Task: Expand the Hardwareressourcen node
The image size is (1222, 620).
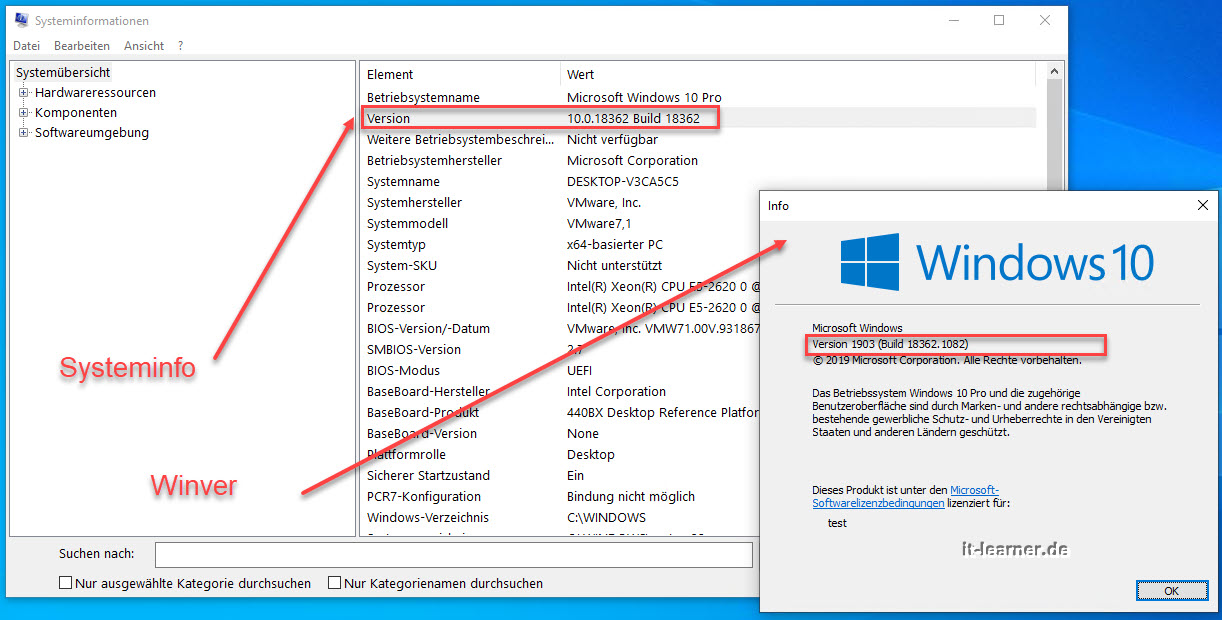Action: pyautogui.click(x=24, y=93)
